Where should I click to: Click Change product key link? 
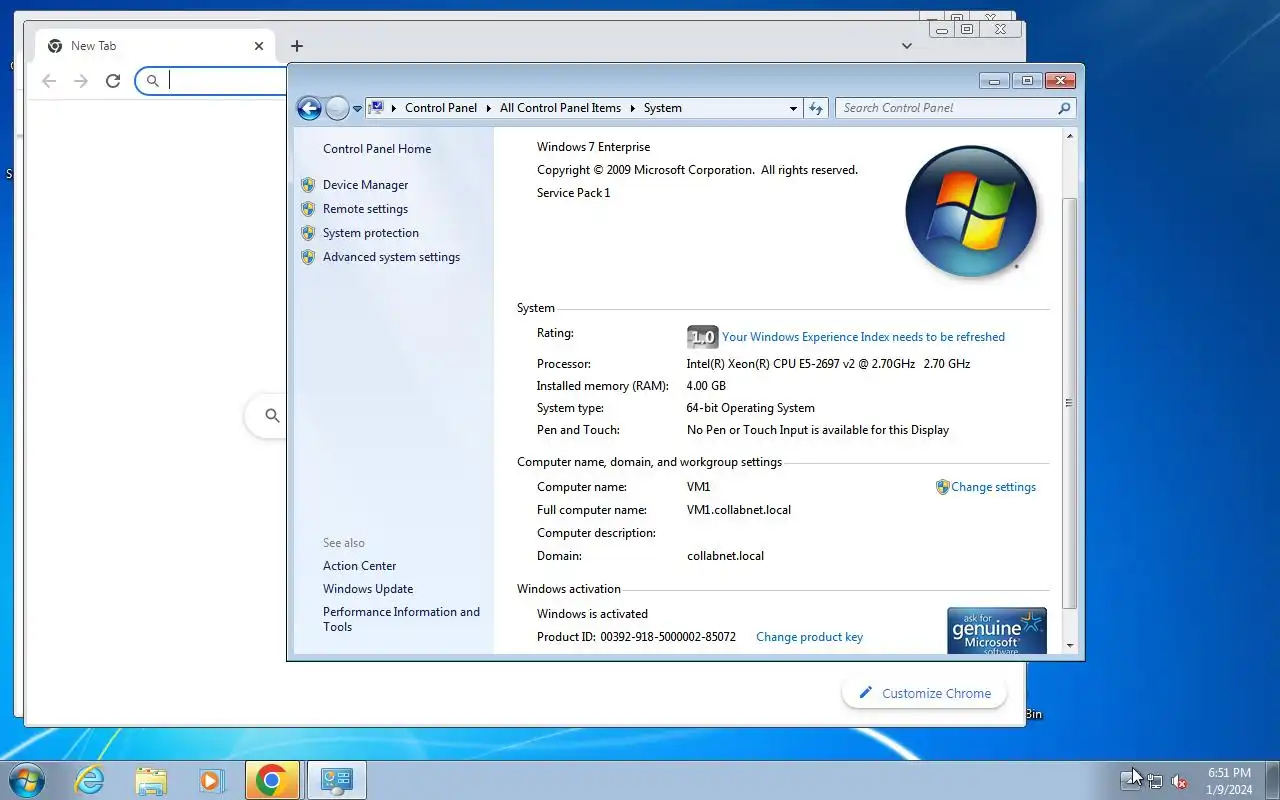(x=809, y=637)
